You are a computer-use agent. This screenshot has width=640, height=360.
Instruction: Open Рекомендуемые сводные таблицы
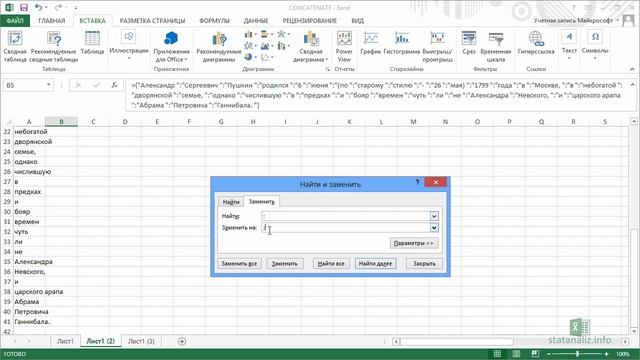pos(54,47)
